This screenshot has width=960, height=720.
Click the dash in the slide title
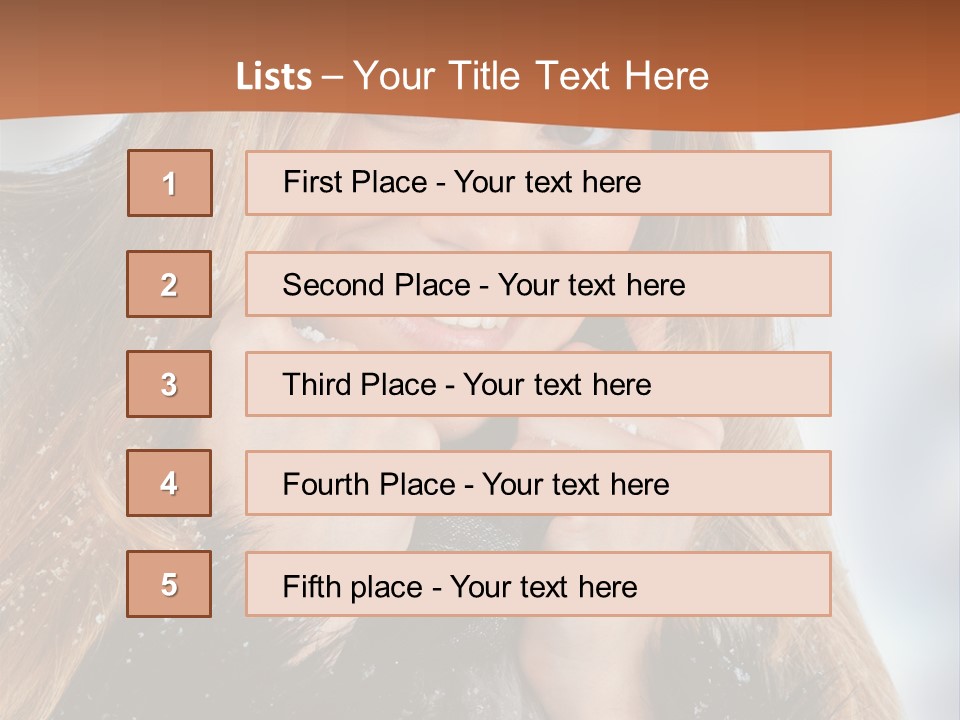point(333,77)
